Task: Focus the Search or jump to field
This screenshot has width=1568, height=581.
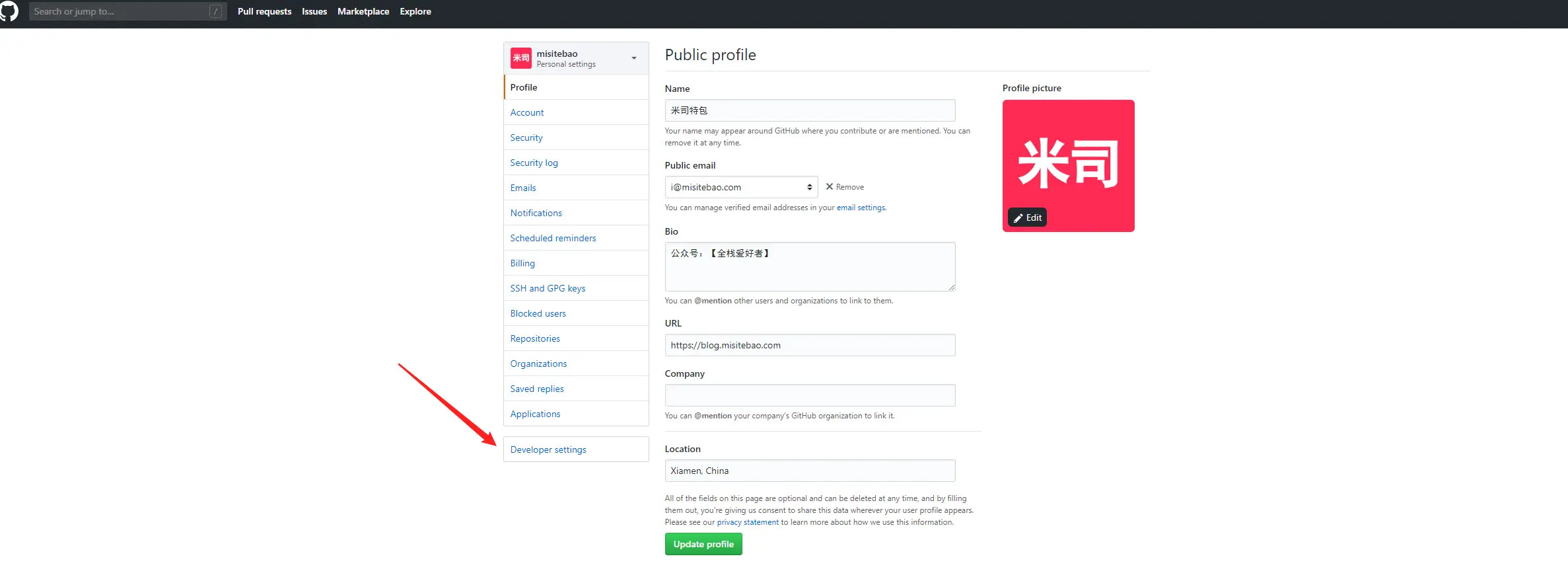Action: (x=127, y=11)
